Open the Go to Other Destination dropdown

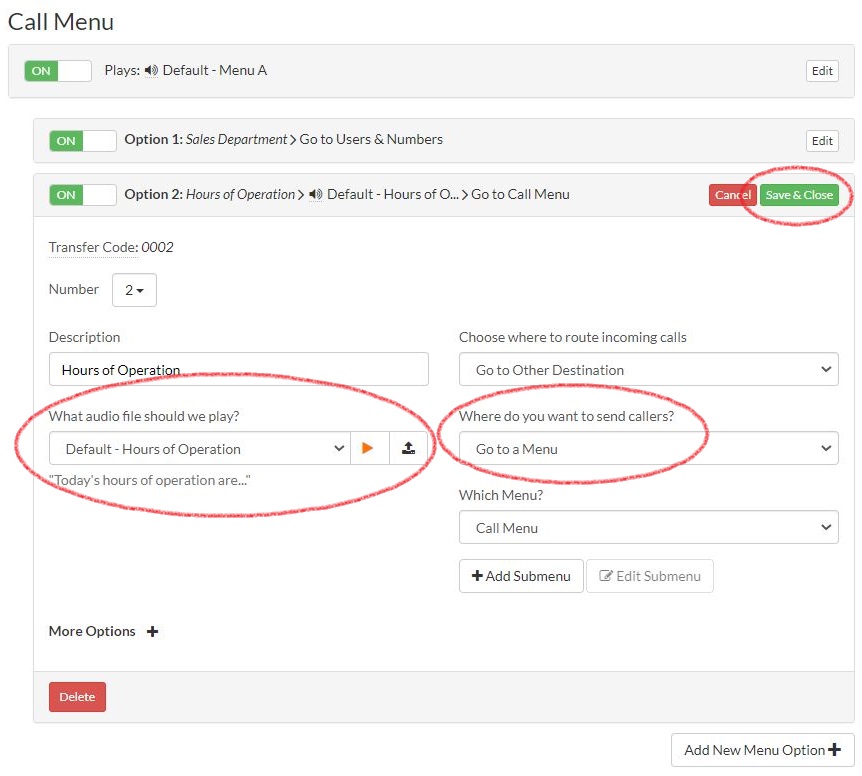click(x=648, y=368)
